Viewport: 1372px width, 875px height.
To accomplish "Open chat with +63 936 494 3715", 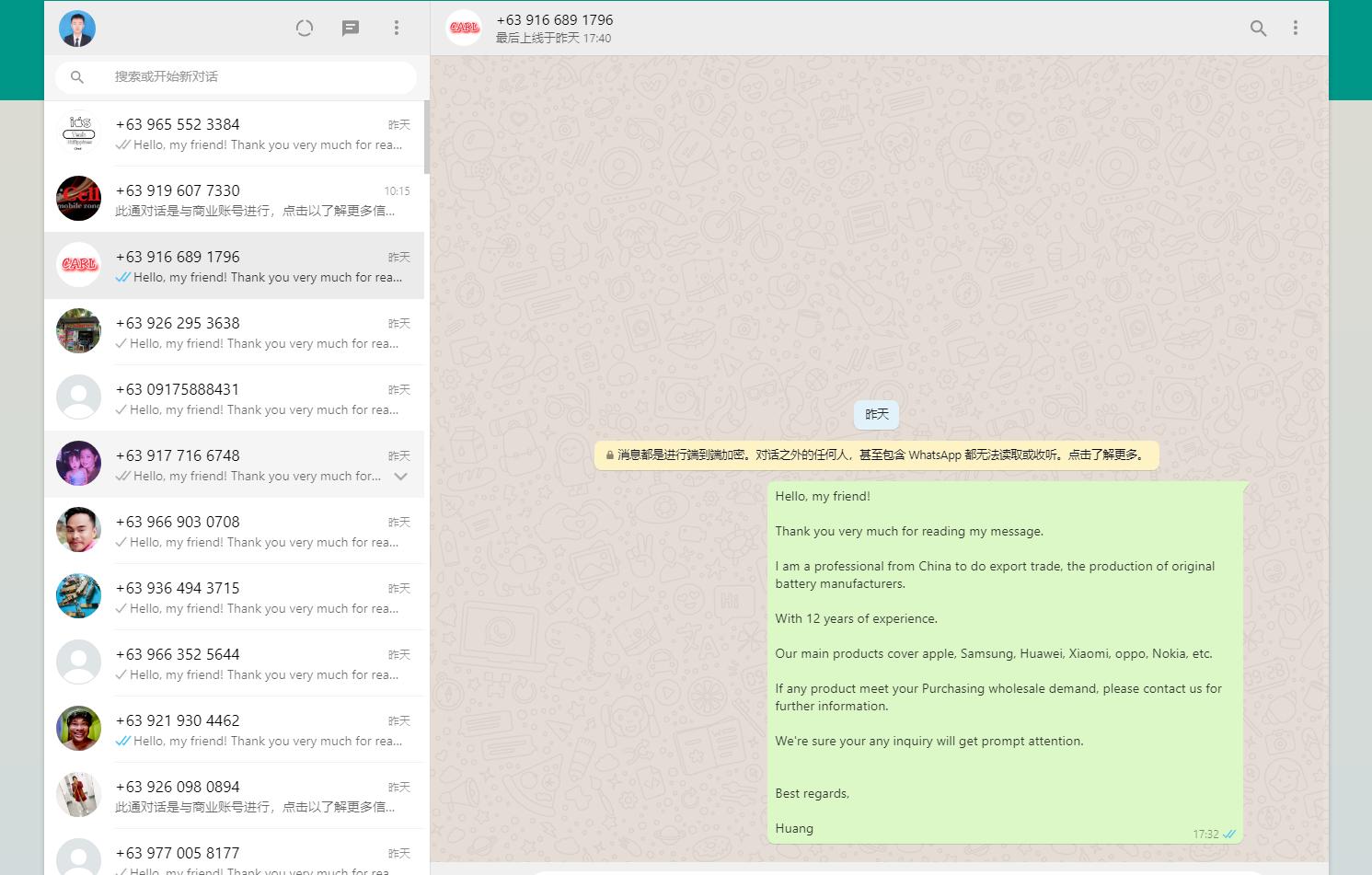I will [235, 597].
